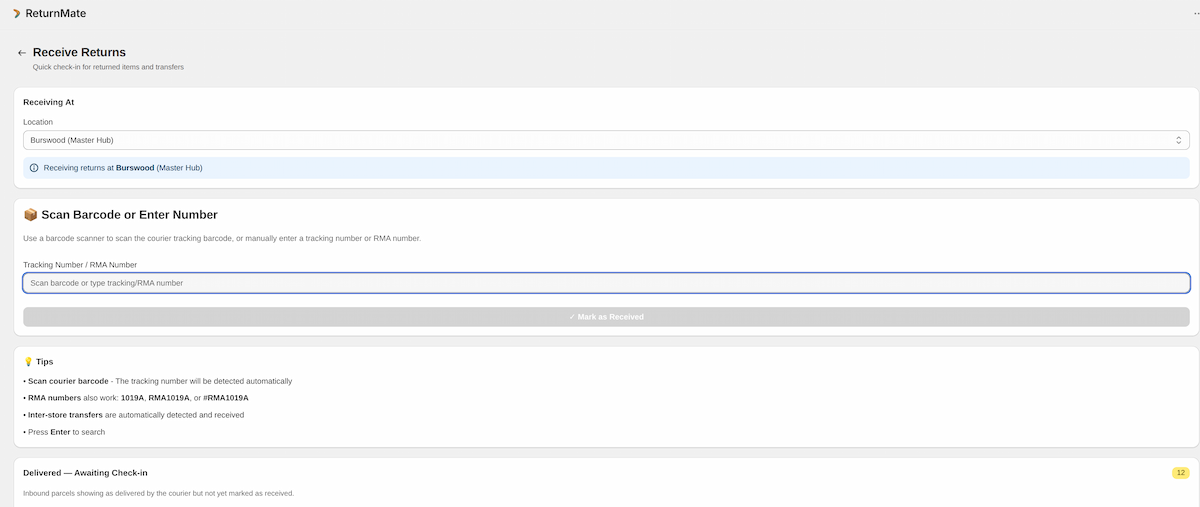Open the three-dot menu at top right
1200x507 pixels.
pyautogui.click(x=1196, y=14)
